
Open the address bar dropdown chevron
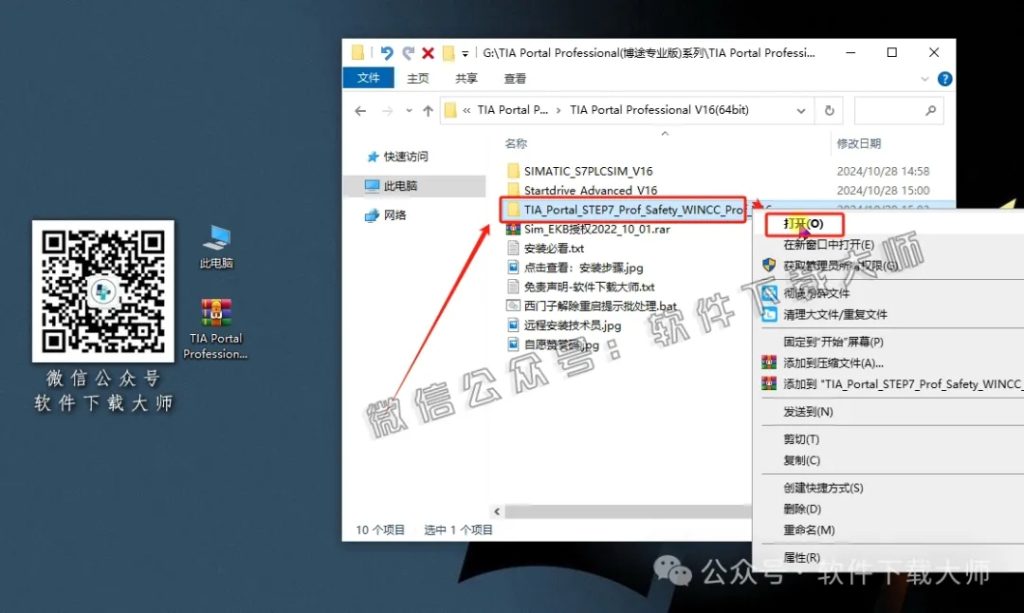pos(800,110)
